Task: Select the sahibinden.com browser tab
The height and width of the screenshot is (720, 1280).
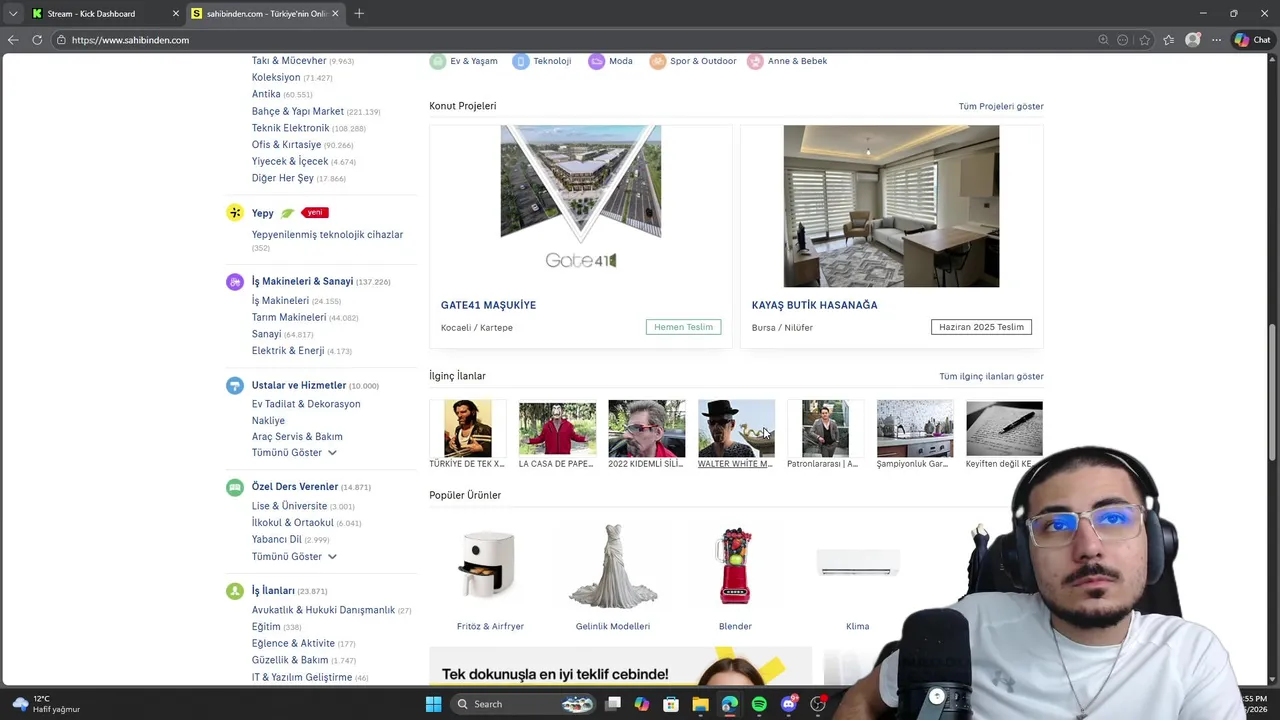Action: coord(265,14)
